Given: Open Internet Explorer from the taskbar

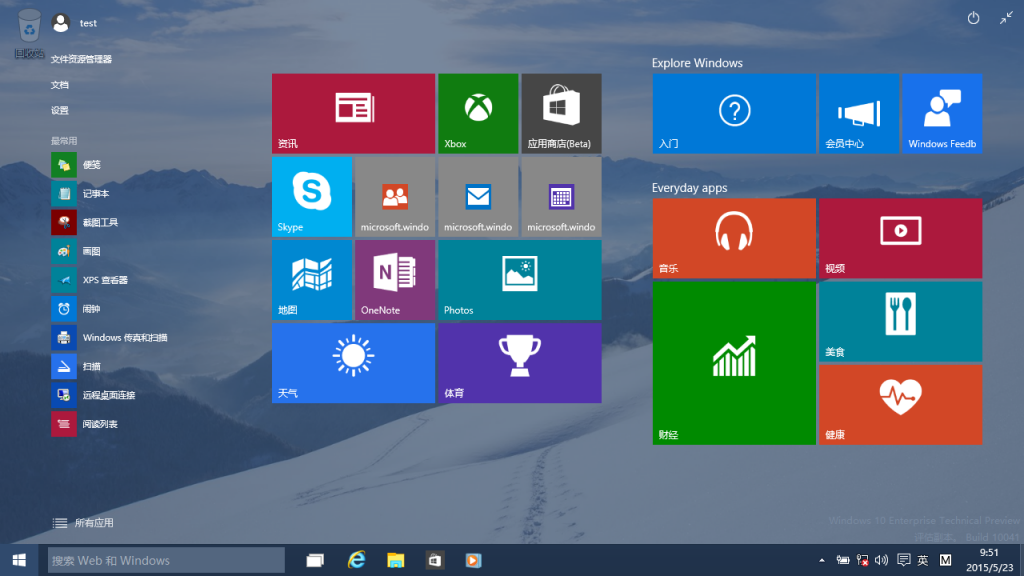Looking at the screenshot, I should (356, 560).
